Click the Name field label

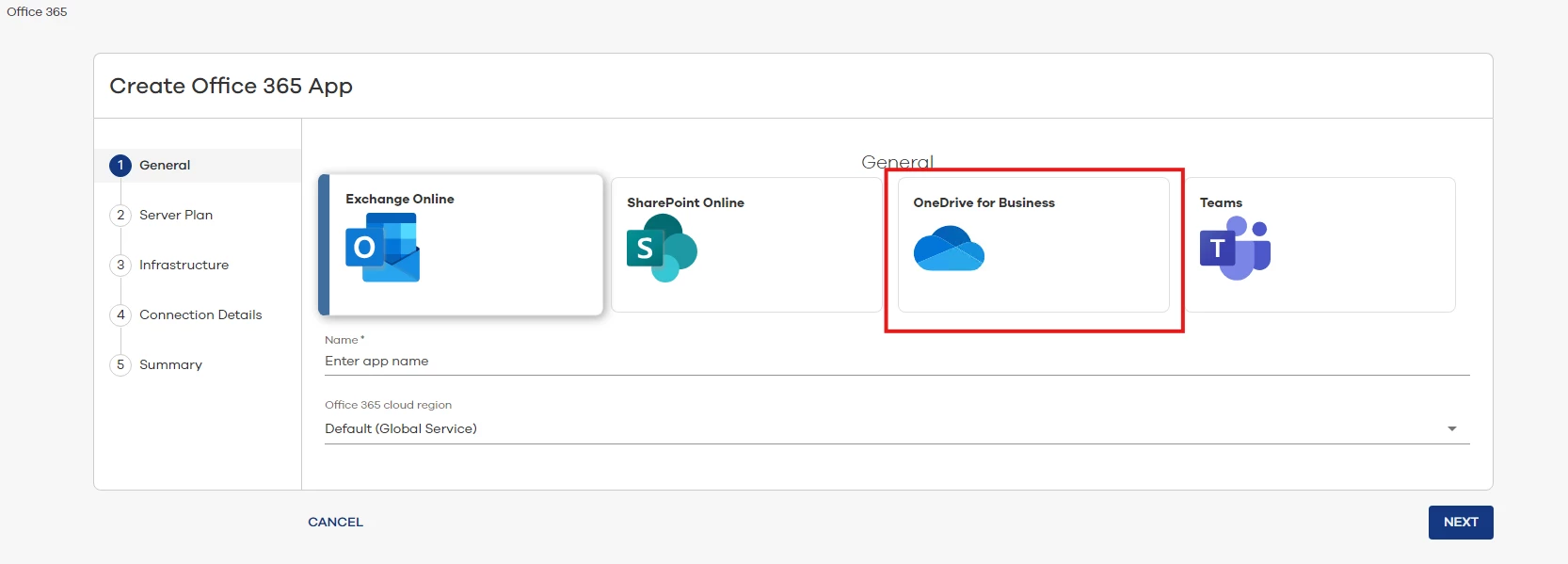(344, 340)
